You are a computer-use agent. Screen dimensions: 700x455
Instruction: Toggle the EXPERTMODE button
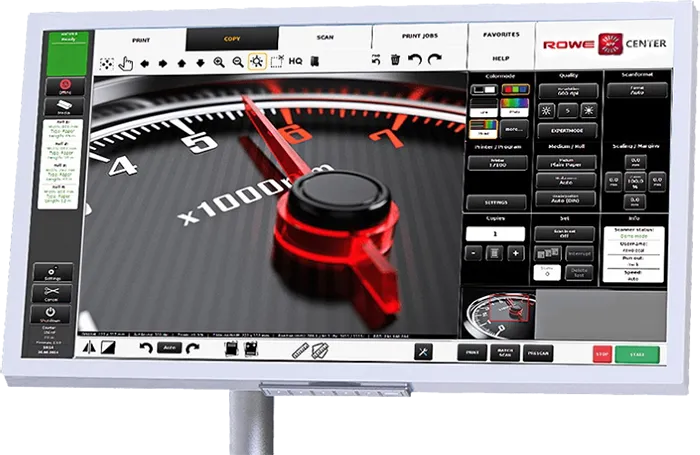pyautogui.click(x=565, y=131)
